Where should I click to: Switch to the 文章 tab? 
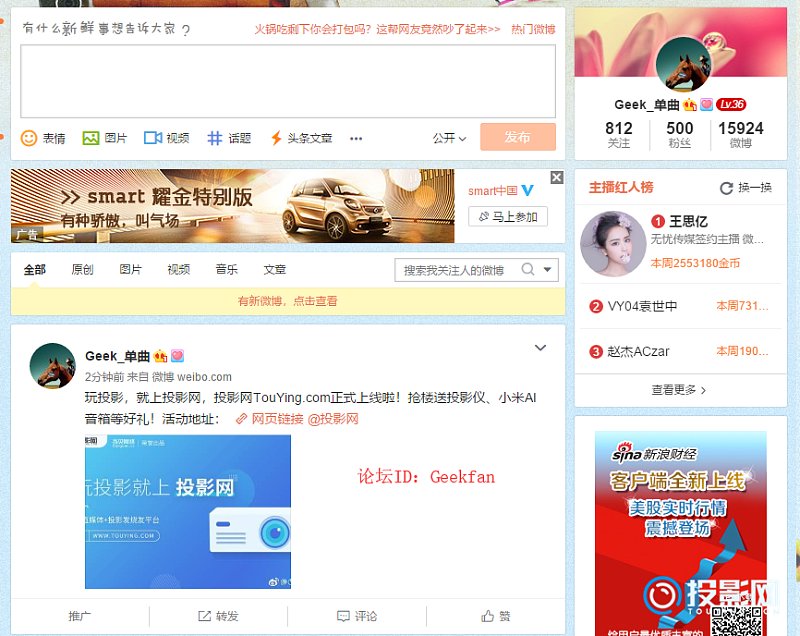pos(274,269)
